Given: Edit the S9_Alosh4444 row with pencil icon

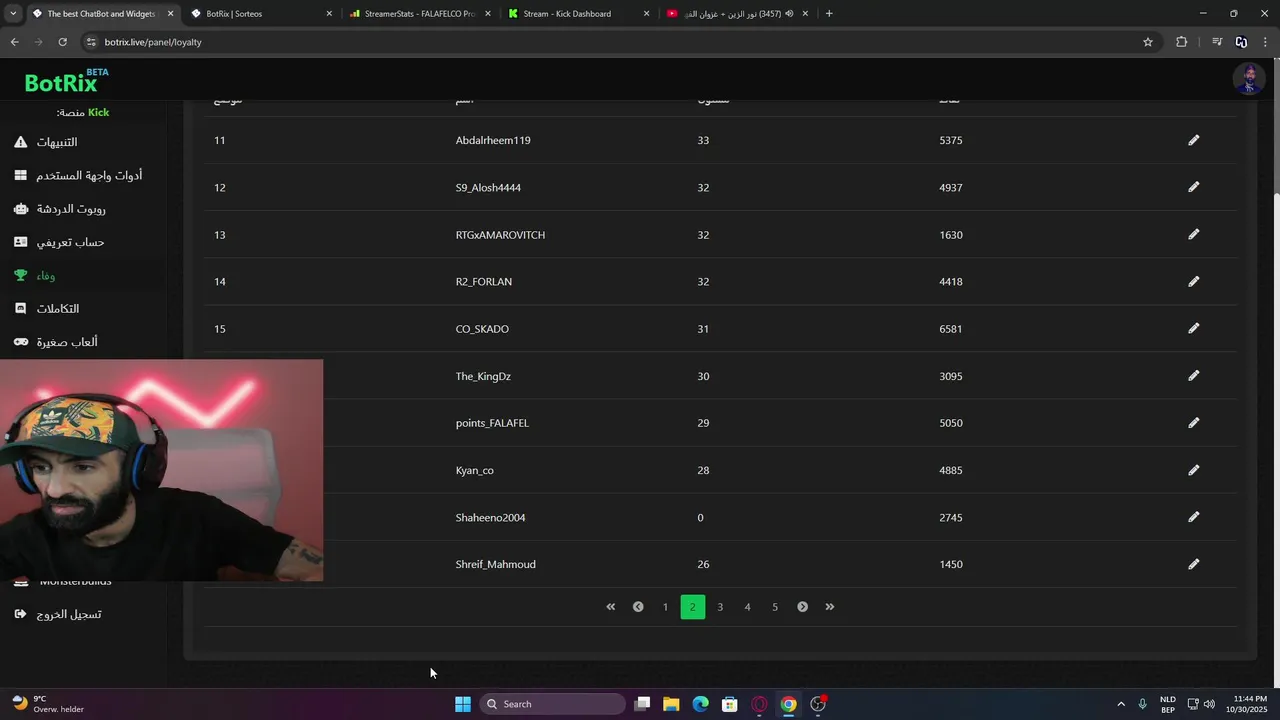Looking at the screenshot, I should (1193, 187).
